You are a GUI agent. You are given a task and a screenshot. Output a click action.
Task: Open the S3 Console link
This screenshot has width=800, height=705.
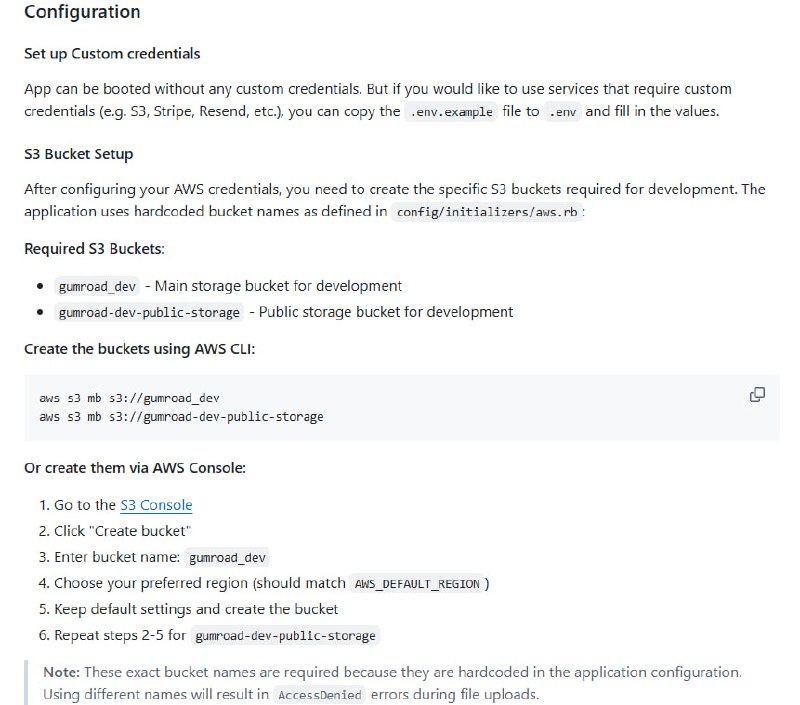(x=156, y=505)
